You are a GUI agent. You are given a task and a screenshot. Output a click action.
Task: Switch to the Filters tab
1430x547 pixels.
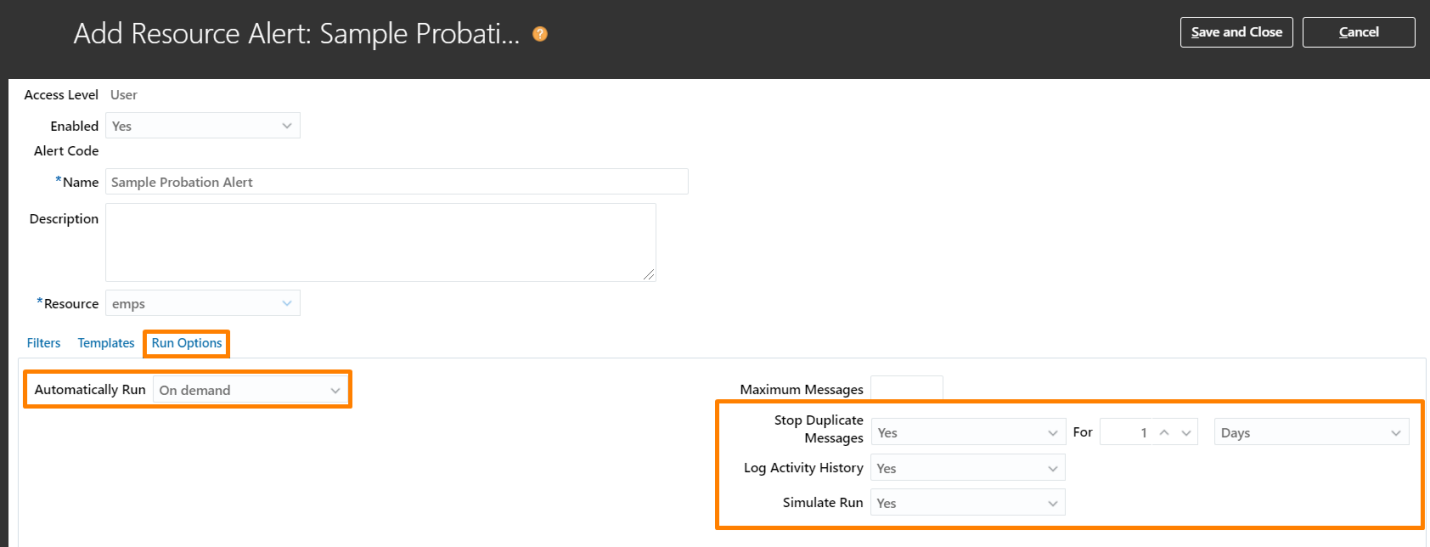44,343
